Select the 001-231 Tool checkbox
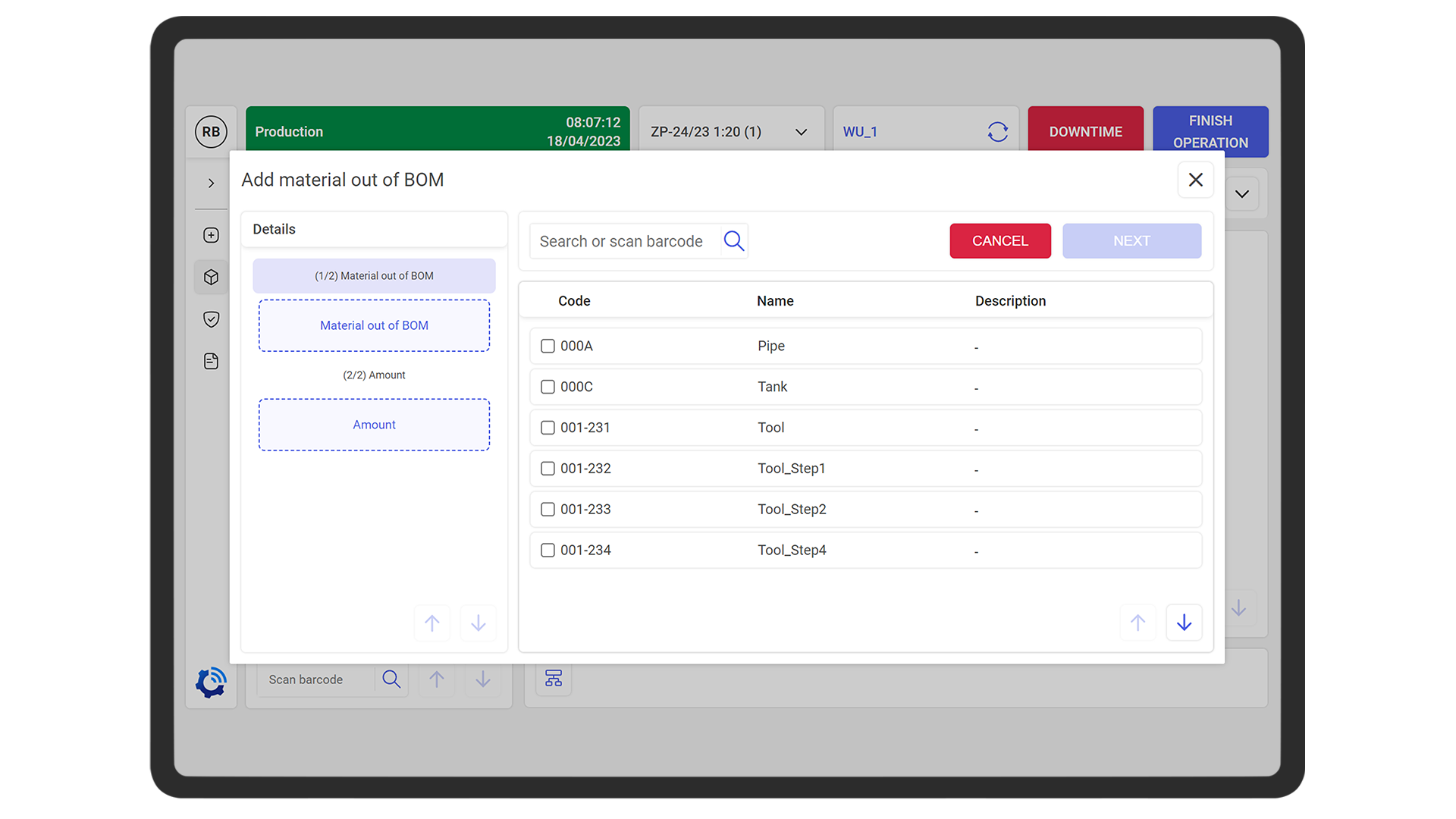1456x819 pixels. click(x=548, y=428)
